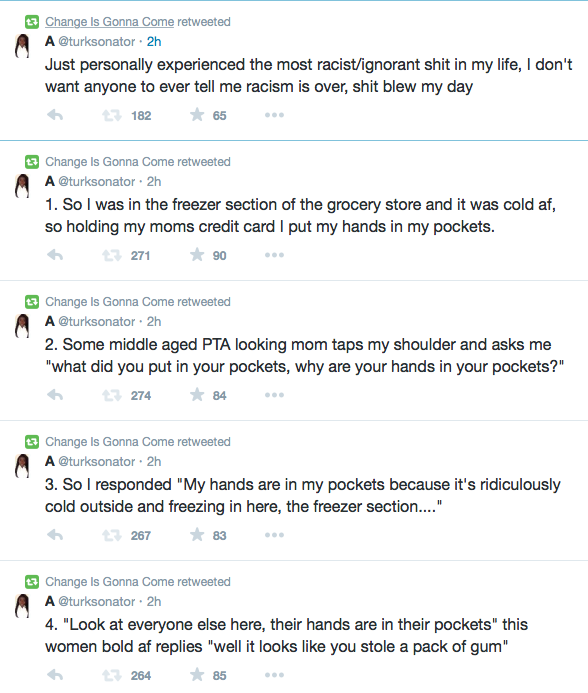Open the 2h timestamp on first tweet
The width and height of the screenshot is (588, 693).
tap(154, 42)
